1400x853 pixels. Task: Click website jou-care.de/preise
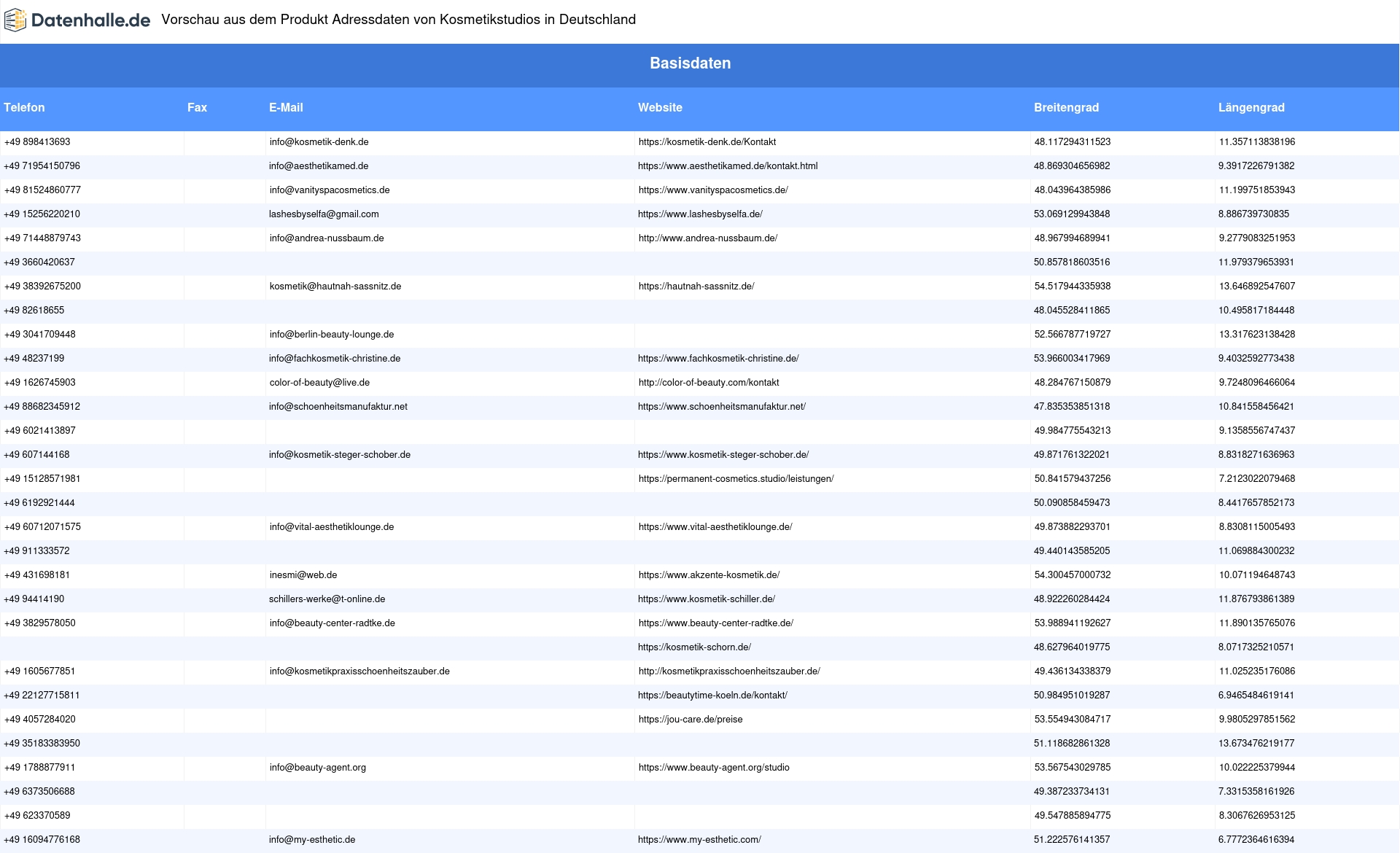[691, 720]
